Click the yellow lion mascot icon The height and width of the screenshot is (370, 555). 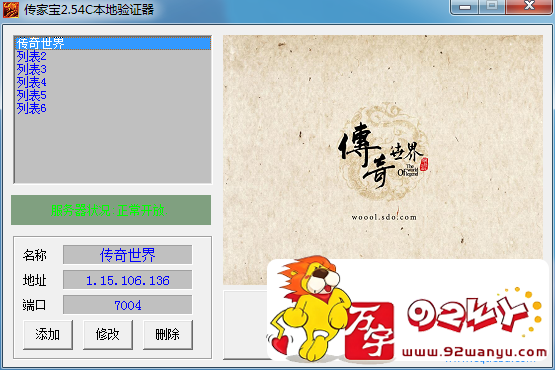pyautogui.click(x=309, y=309)
